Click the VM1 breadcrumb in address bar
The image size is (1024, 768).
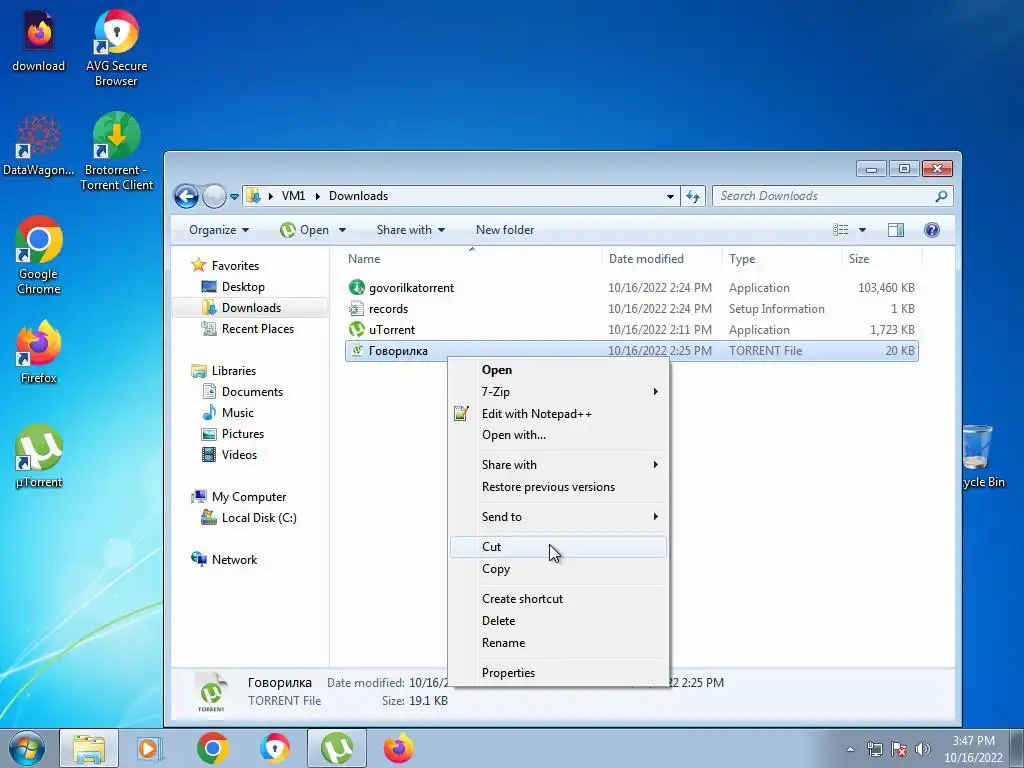click(x=293, y=196)
